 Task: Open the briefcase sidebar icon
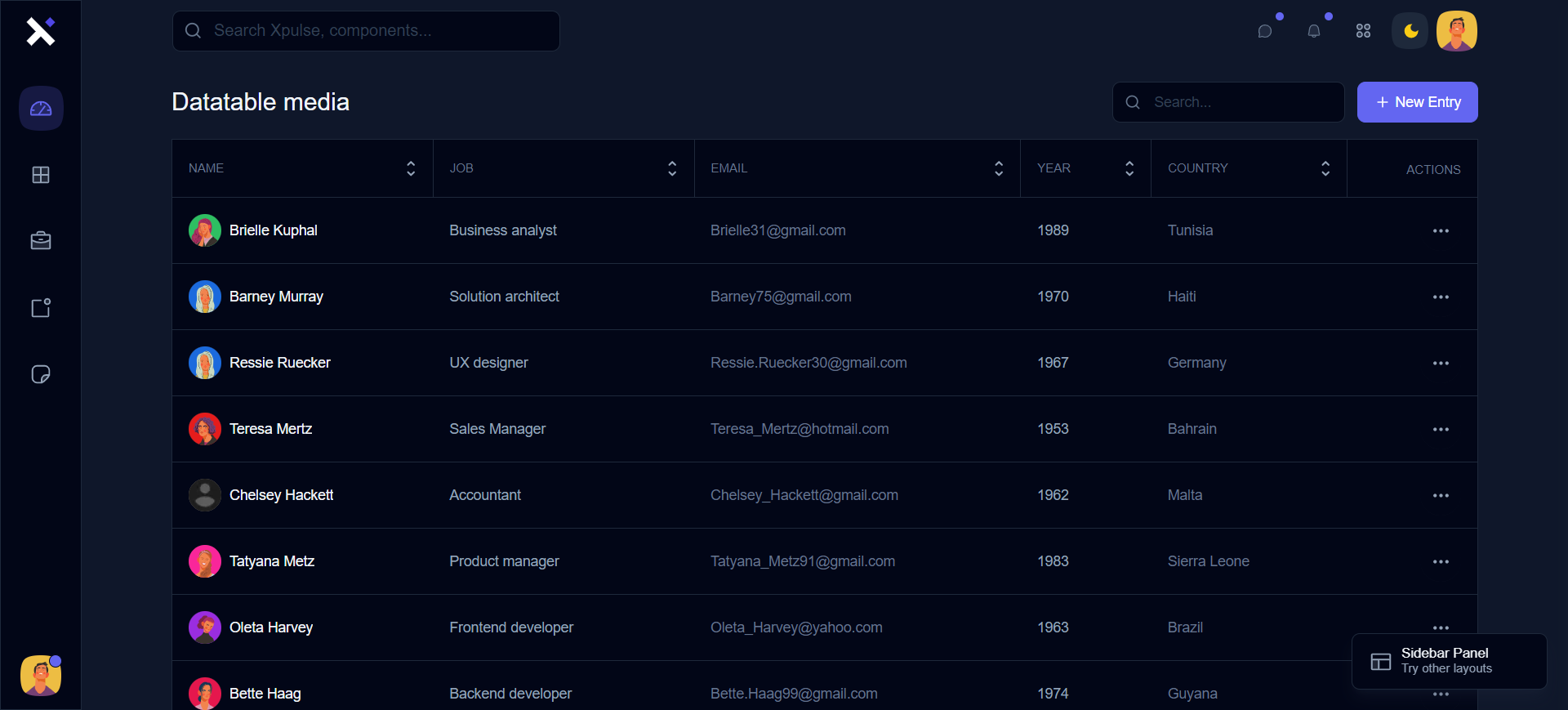coord(41,241)
